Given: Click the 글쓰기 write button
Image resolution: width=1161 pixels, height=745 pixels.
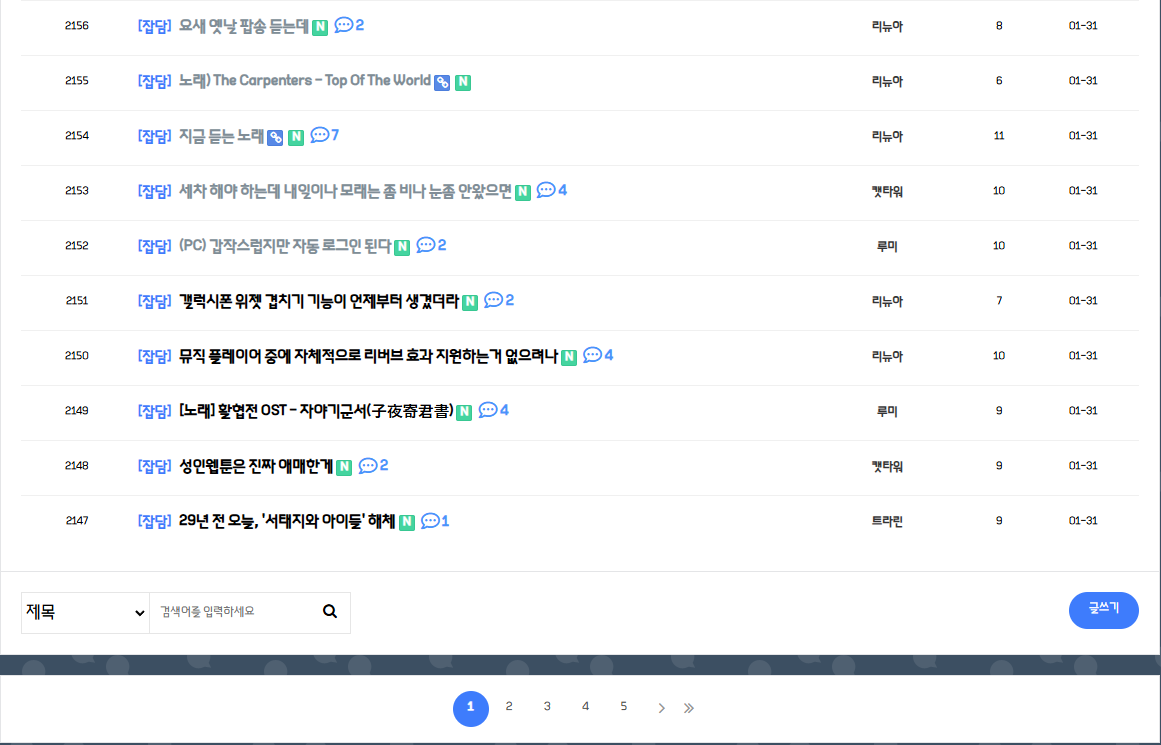Looking at the screenshot, I should [1103, 610].
